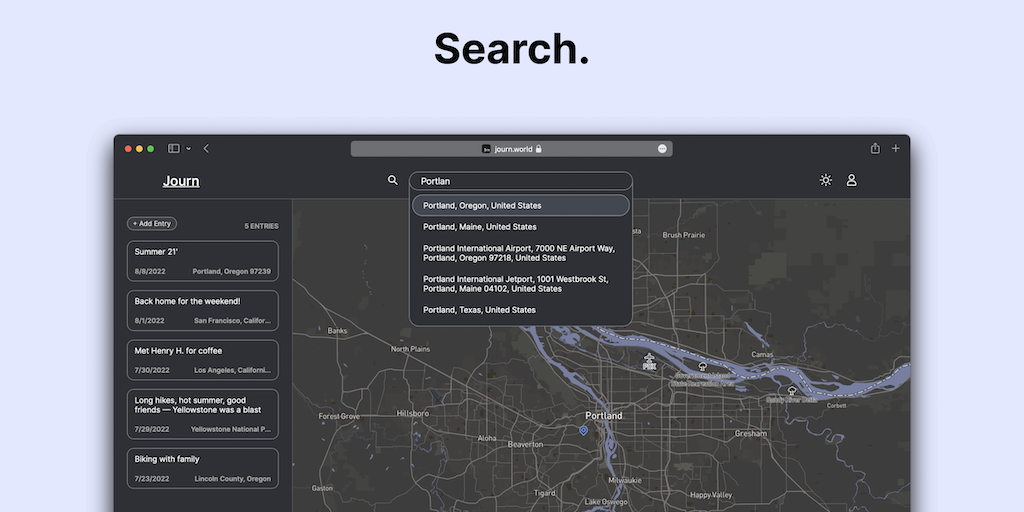Viewport: 1024px width, 512px height.
Task: Expand the sidebar dropdown chevron in Safari
Action: pos(188,149)
